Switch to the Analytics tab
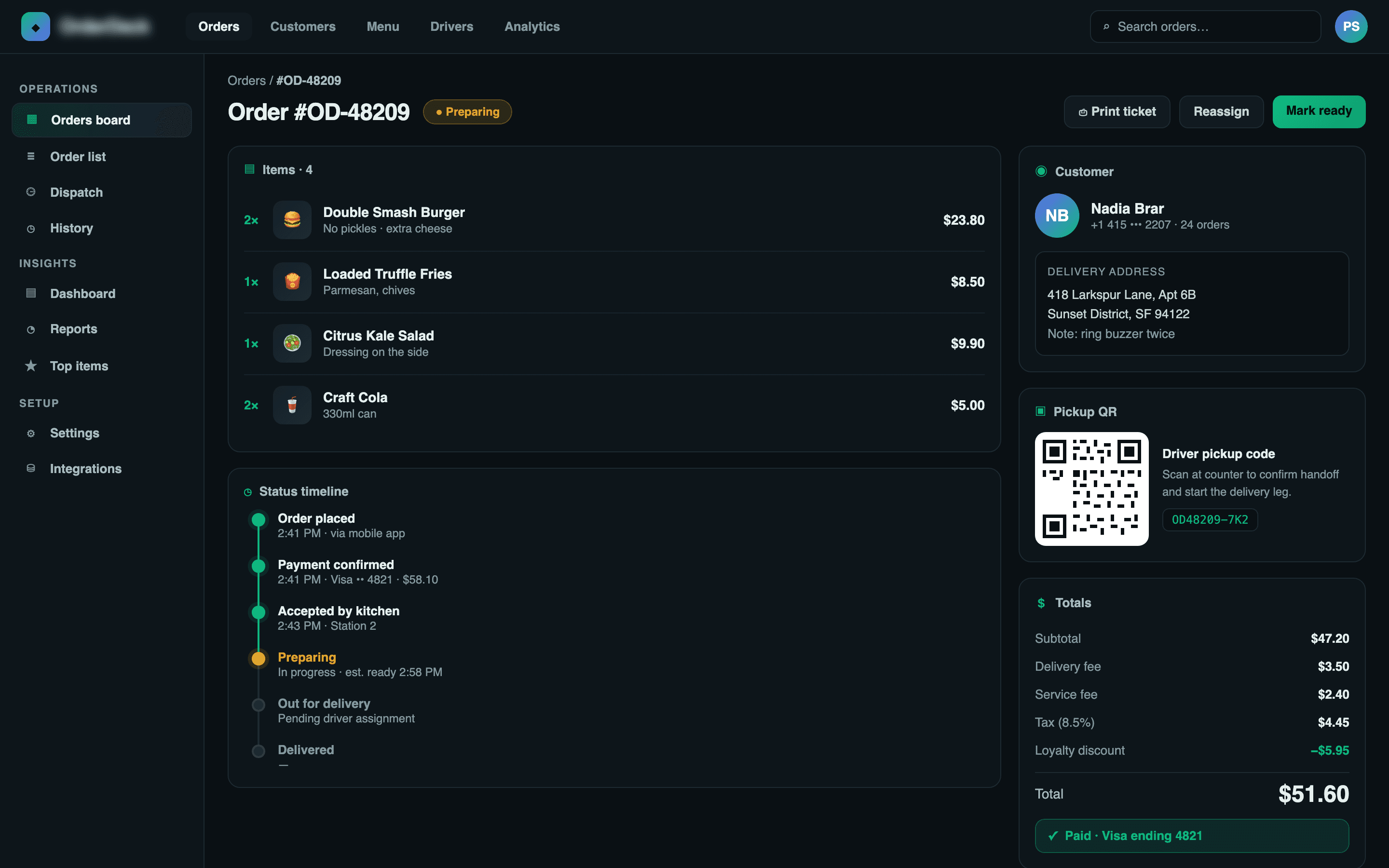Screen dimensions: 1389x868 [532, 27]
